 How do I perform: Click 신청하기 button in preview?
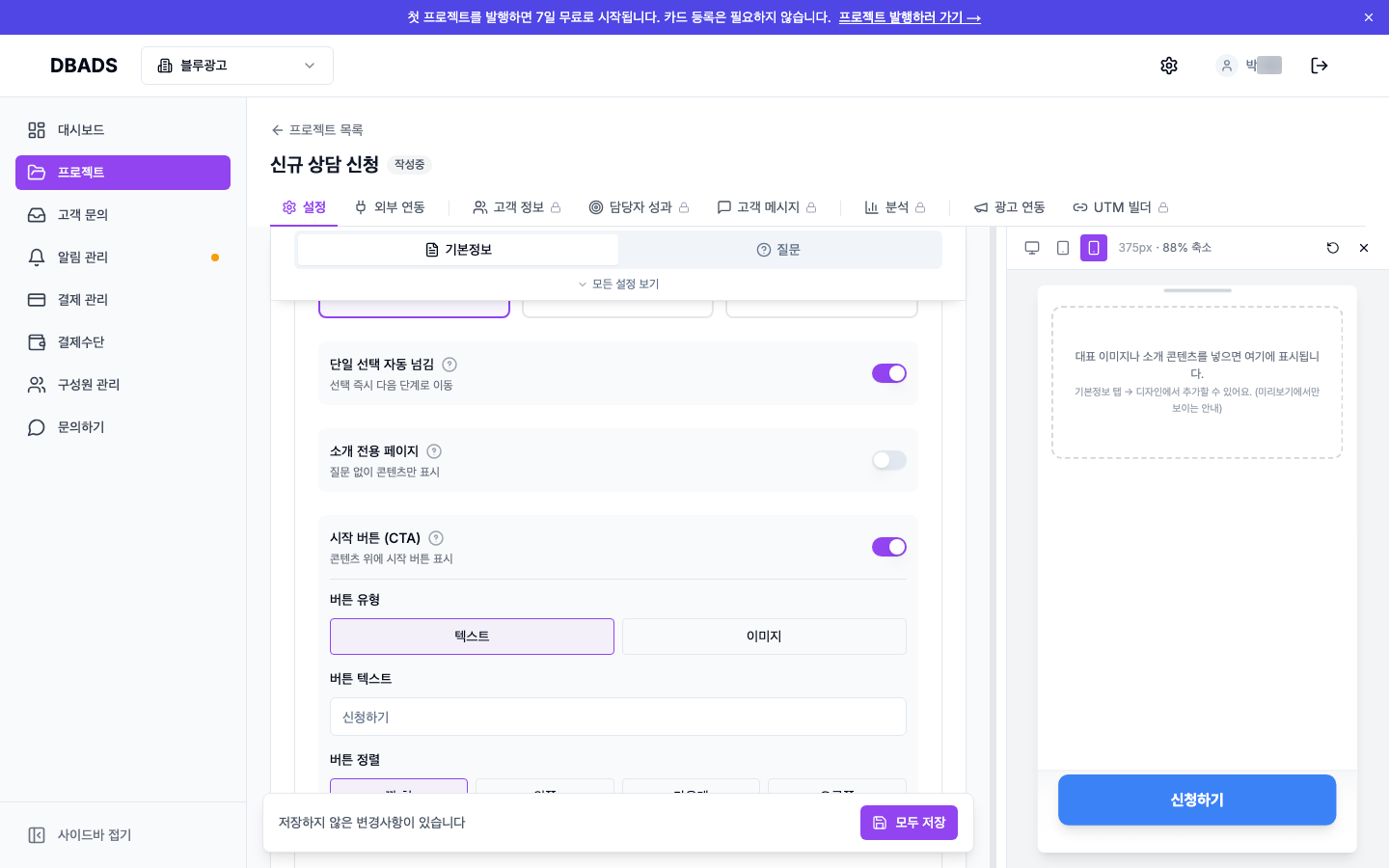click(1197, 800)
